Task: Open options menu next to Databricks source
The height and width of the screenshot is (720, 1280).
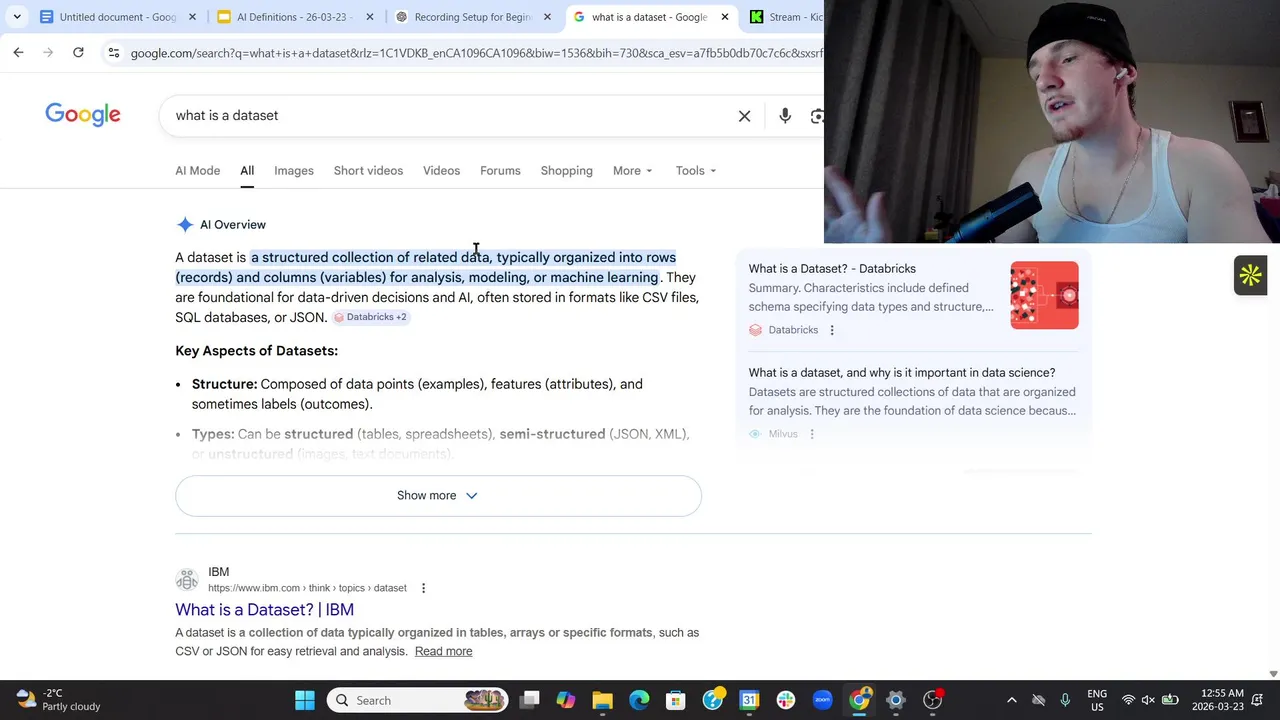Action: (x=831, y=330)
